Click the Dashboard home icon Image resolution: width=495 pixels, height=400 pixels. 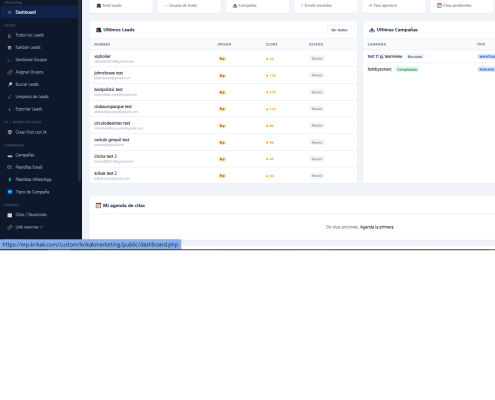click(9, 12)
